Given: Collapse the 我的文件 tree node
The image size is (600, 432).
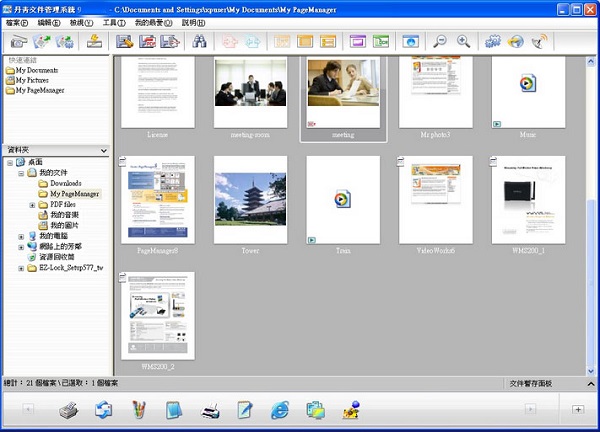Looking at the screenshot, I should (x=21, y=173).
